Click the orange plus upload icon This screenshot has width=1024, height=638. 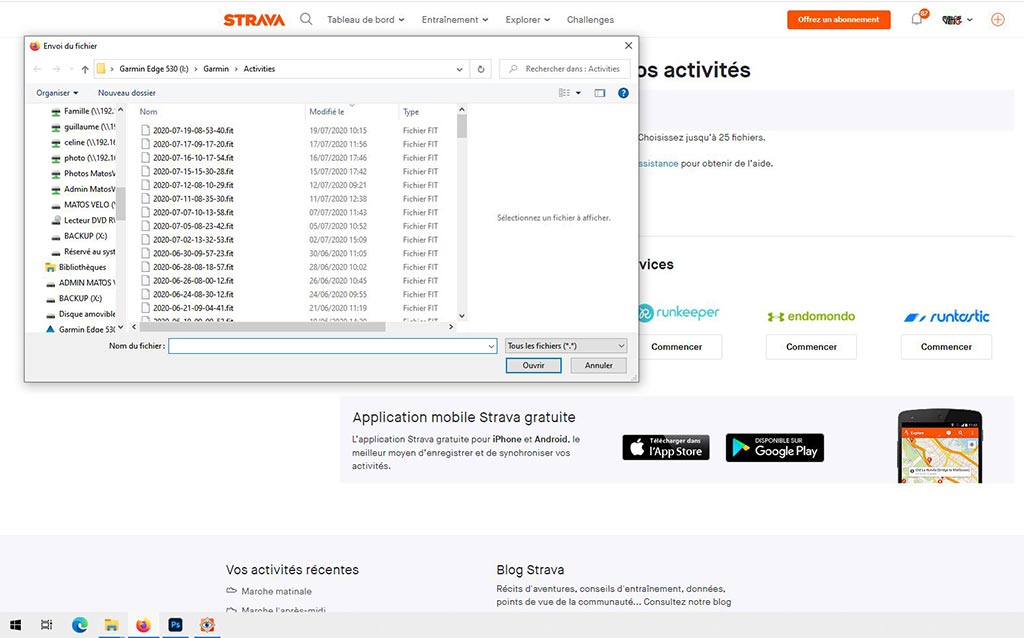(998, 20)
